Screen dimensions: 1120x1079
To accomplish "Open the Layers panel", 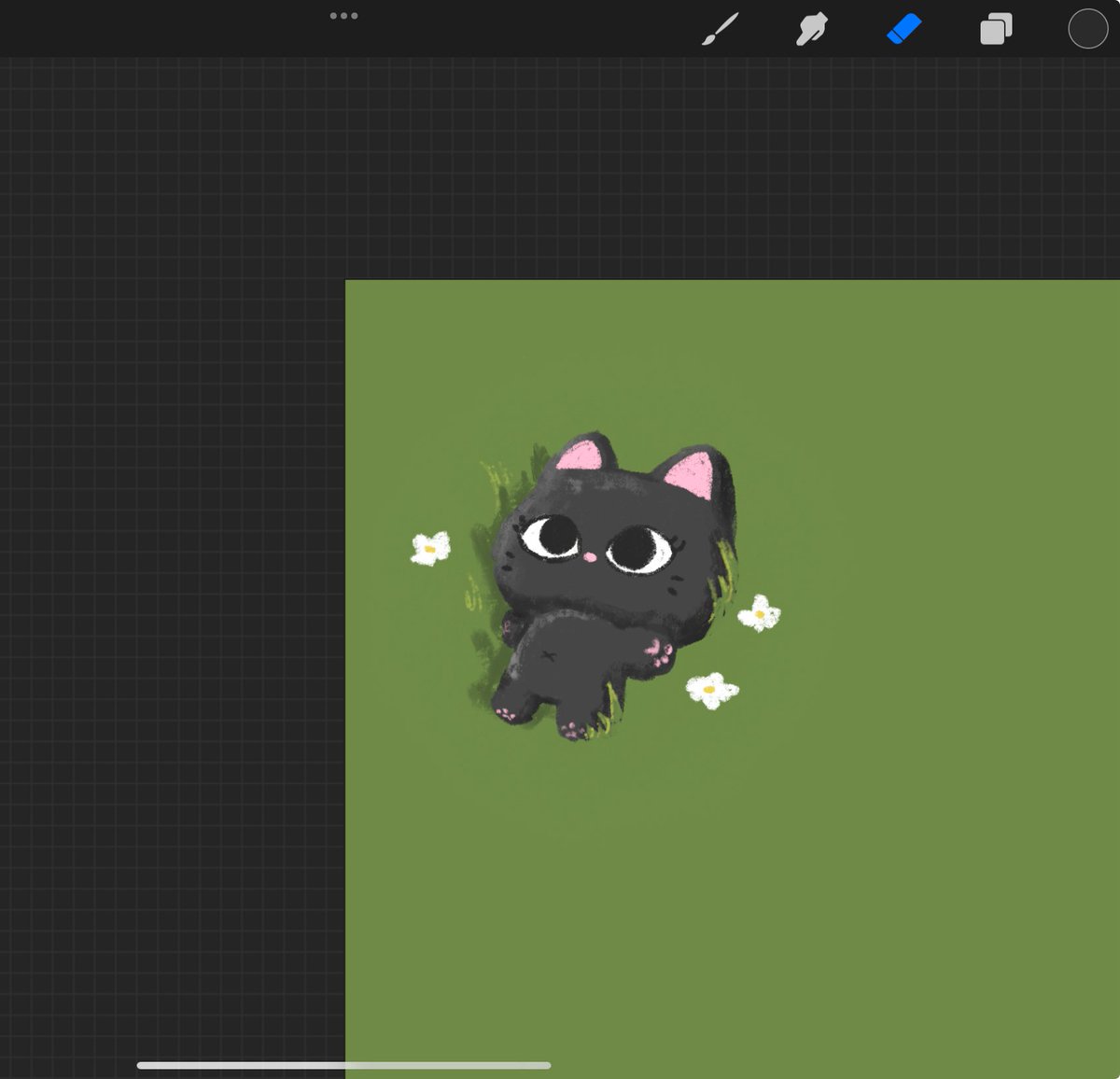I will 996,29.
